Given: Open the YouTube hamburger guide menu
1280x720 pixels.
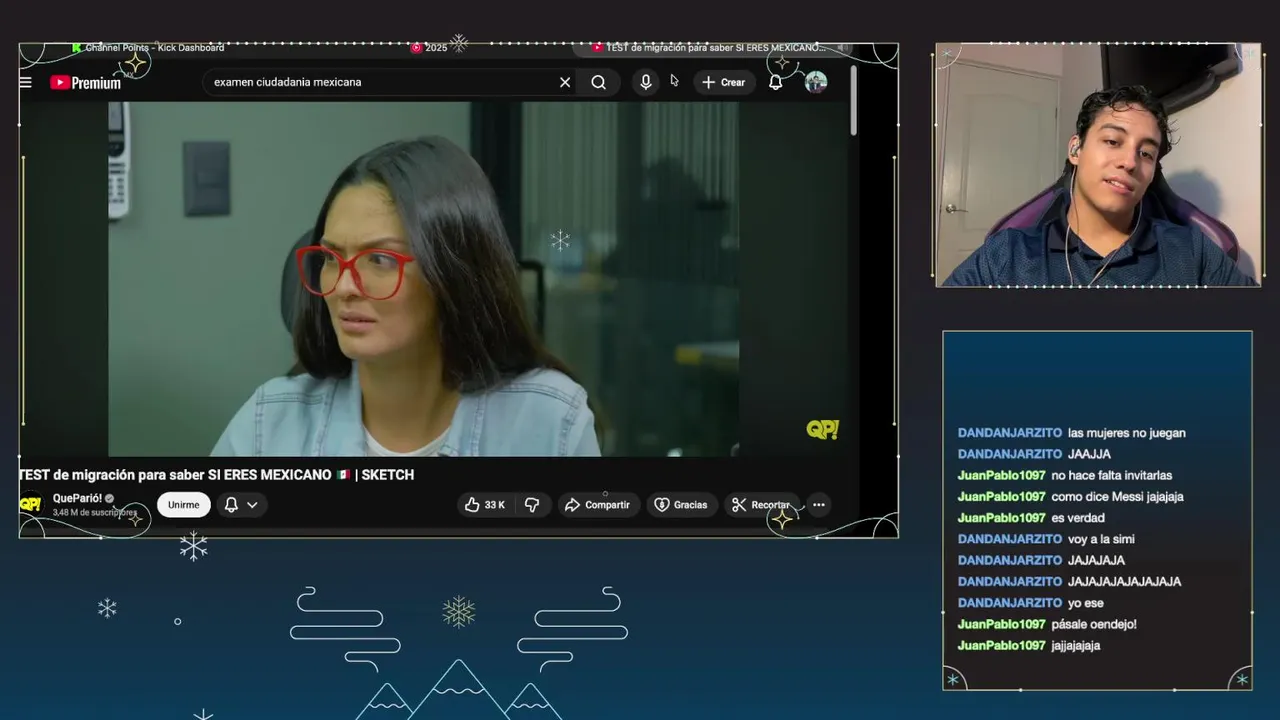Looking at the screenshot, I should (x=26, y=83).
